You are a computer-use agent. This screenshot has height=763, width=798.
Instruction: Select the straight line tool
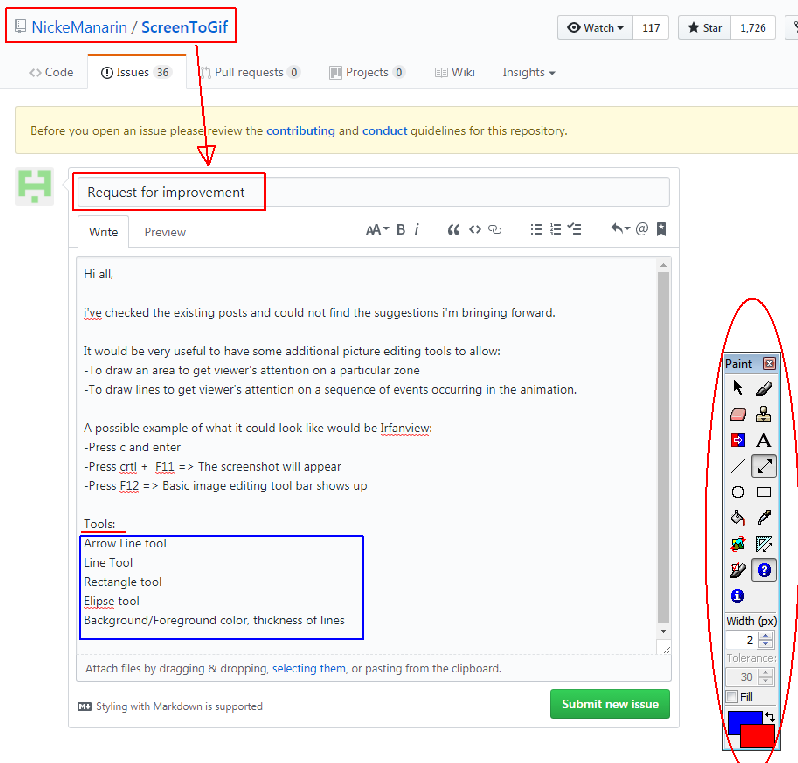click(737, 466)
